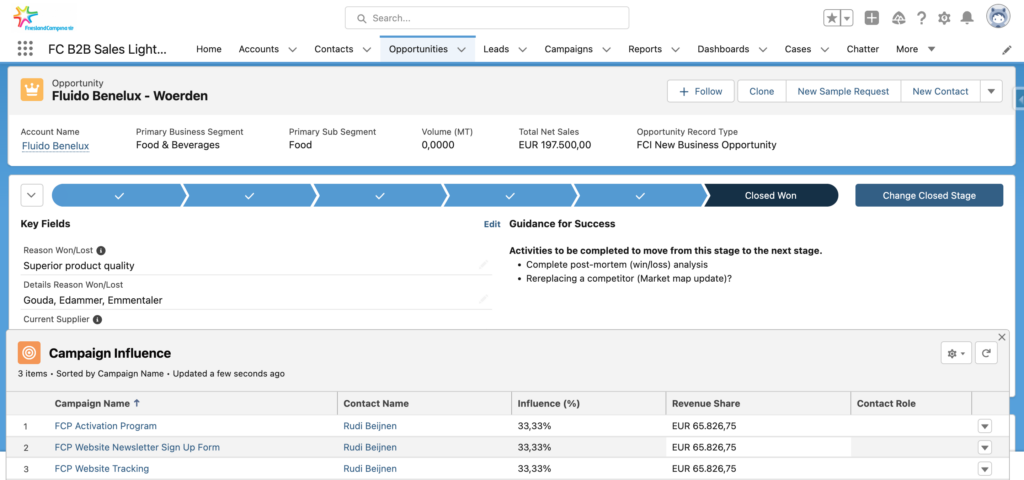The width and height of the screenshot is (1024, 480).
Task: Click the favorites star icon
Action: (x=831, y=18)
